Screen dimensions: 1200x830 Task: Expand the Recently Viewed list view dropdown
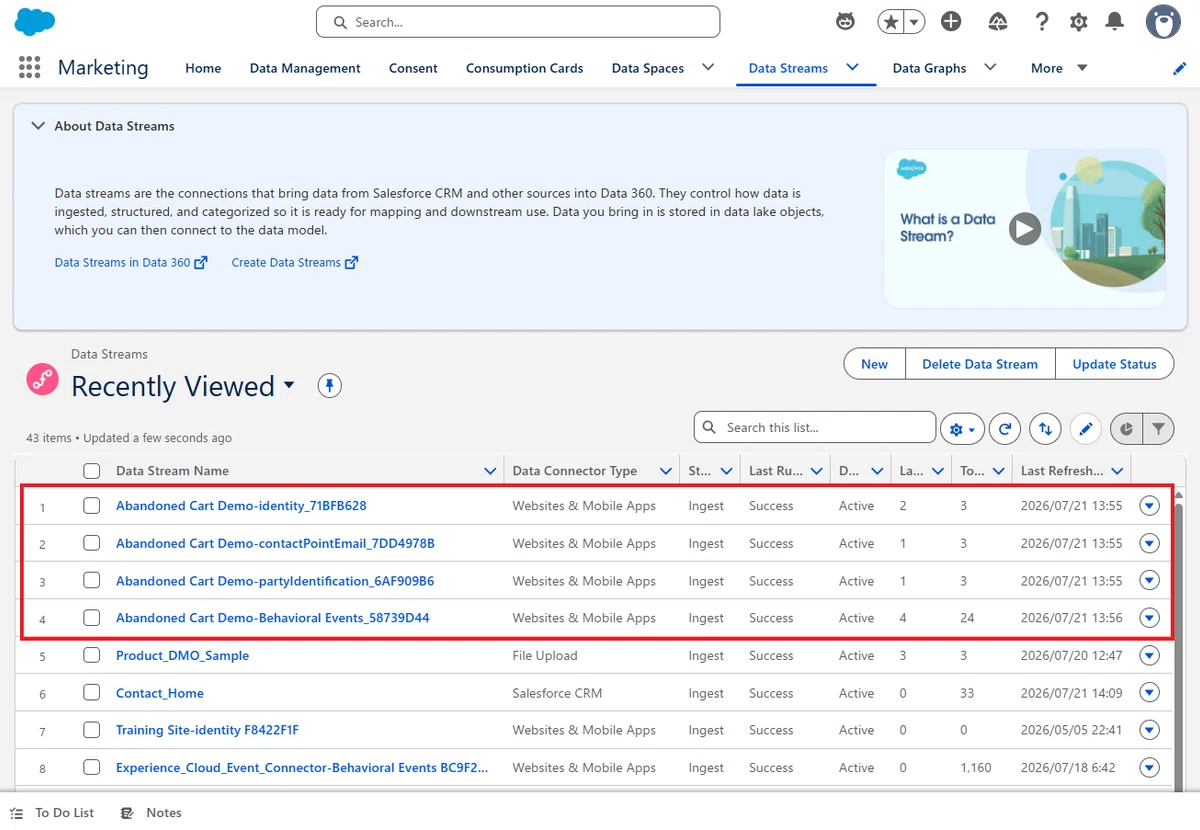(x=289, y=385)
